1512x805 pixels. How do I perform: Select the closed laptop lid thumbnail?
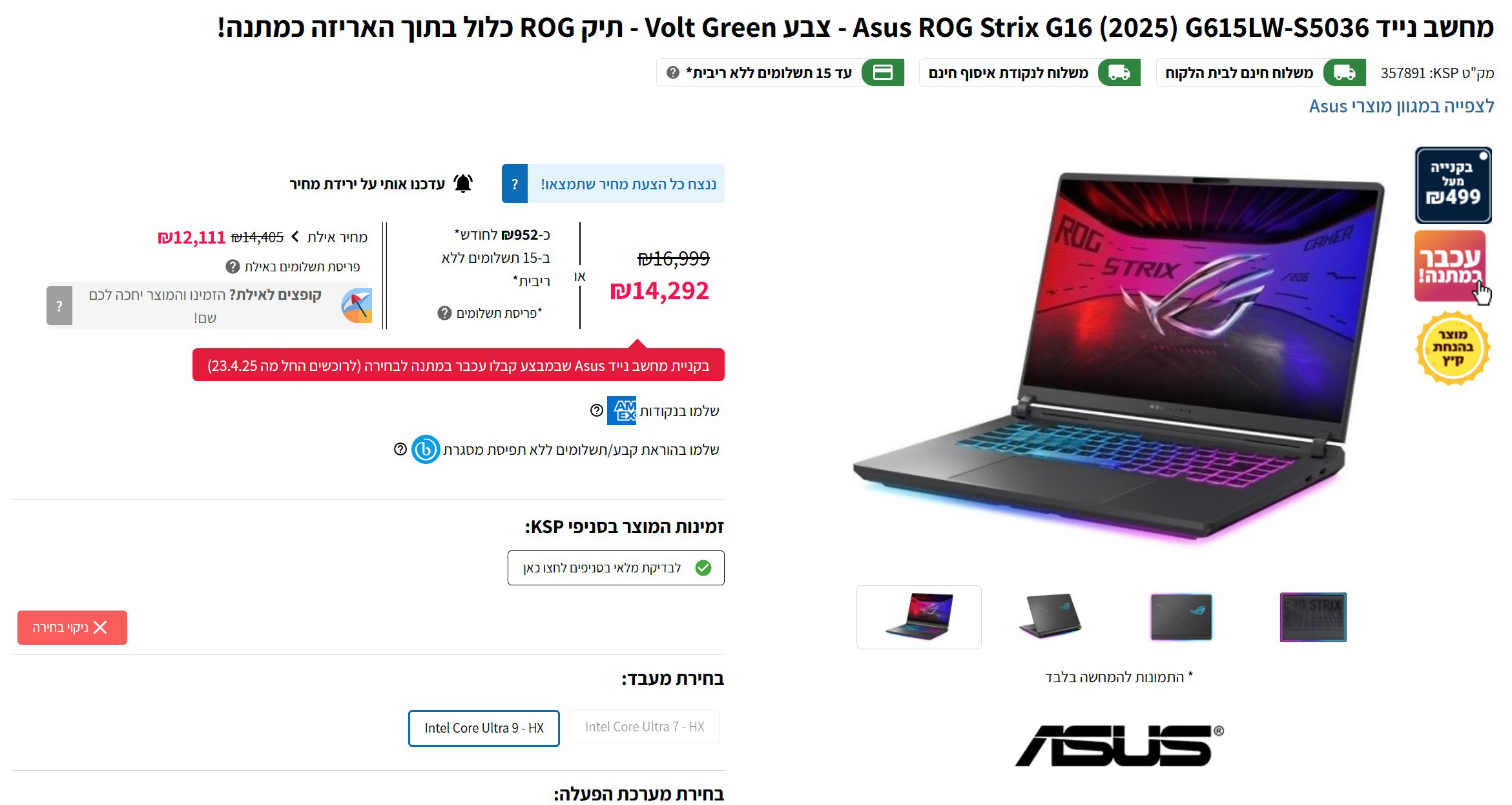1181,617
